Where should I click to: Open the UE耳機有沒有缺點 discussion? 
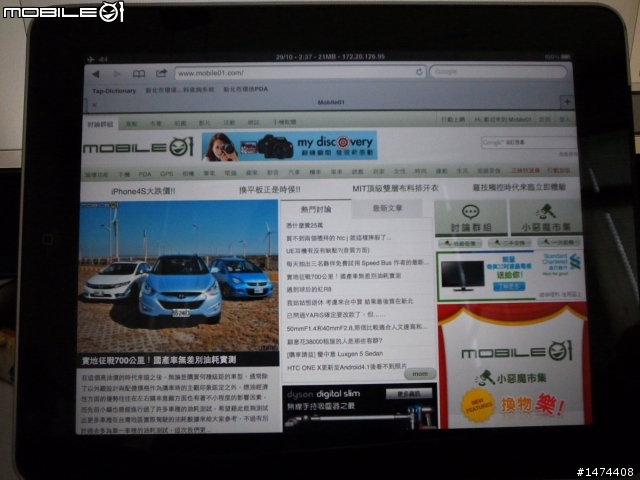coord(327,250)
